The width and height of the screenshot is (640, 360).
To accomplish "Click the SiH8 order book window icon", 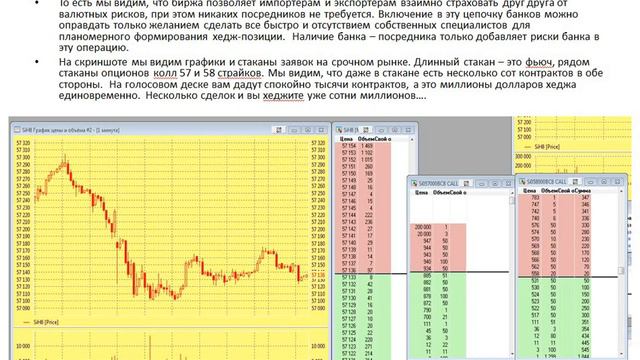I will [339, 130].
